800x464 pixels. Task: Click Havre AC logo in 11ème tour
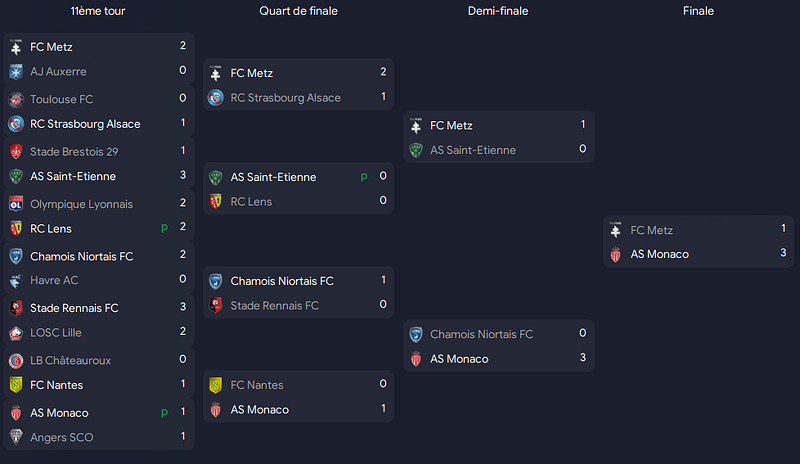16,280
